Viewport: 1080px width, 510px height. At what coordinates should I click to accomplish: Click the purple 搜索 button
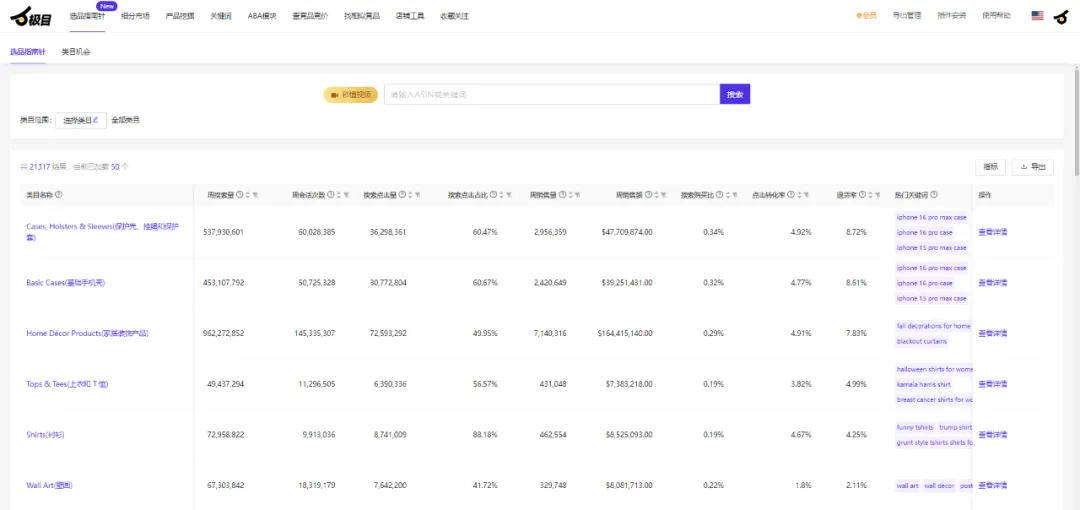tap(735, 94)
